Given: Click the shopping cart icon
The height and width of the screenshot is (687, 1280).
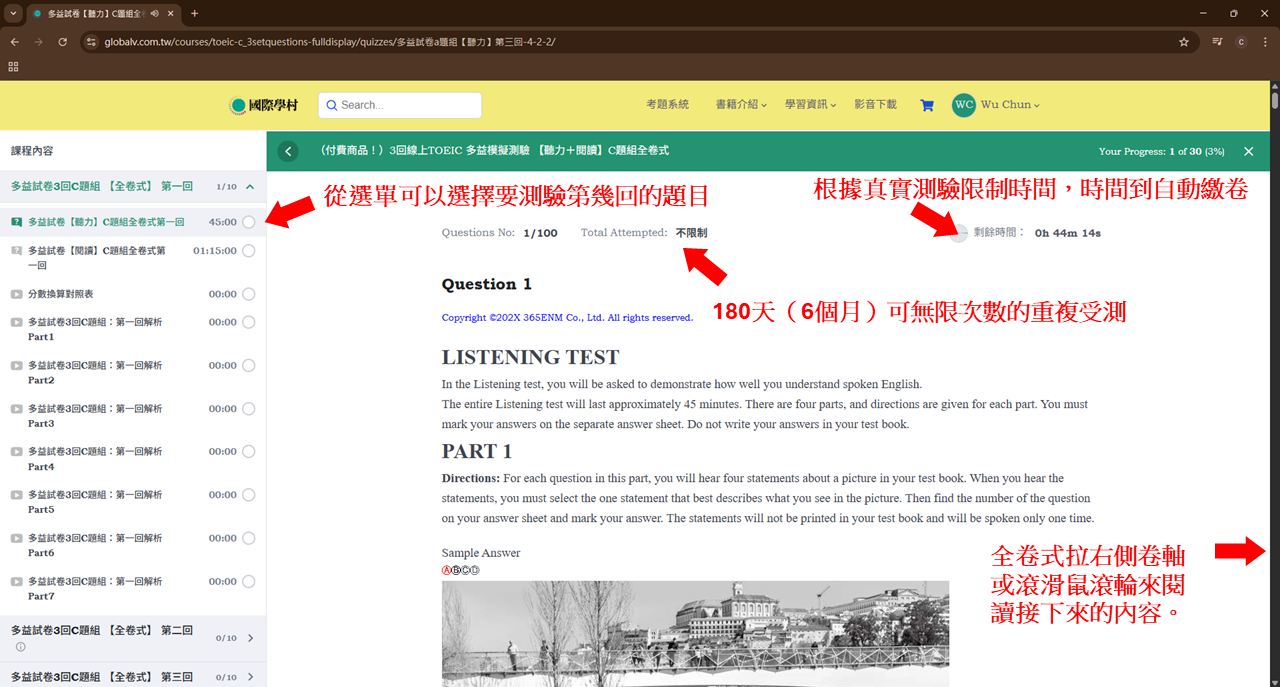Looking at the screenshot, I should point(927,105).
